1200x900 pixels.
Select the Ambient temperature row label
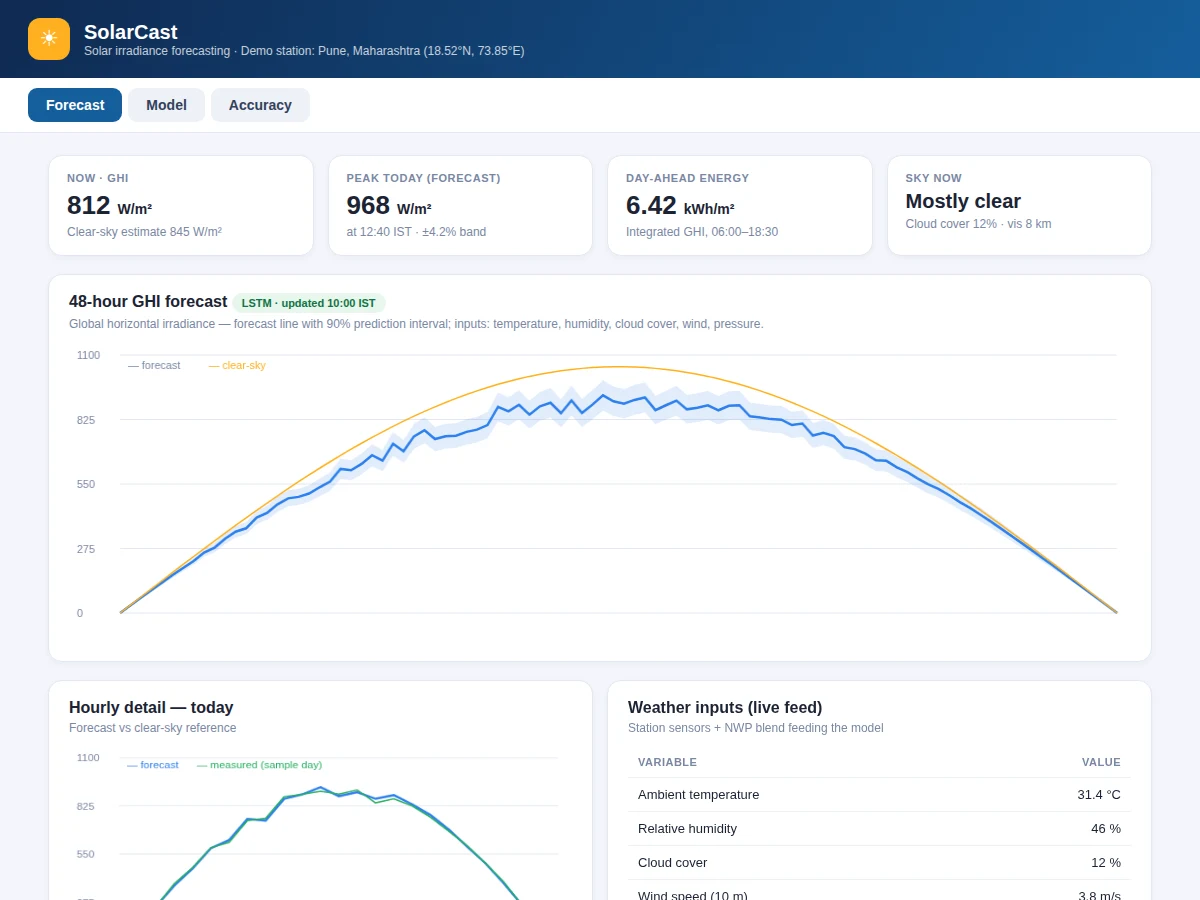click(x=698, y=795)
